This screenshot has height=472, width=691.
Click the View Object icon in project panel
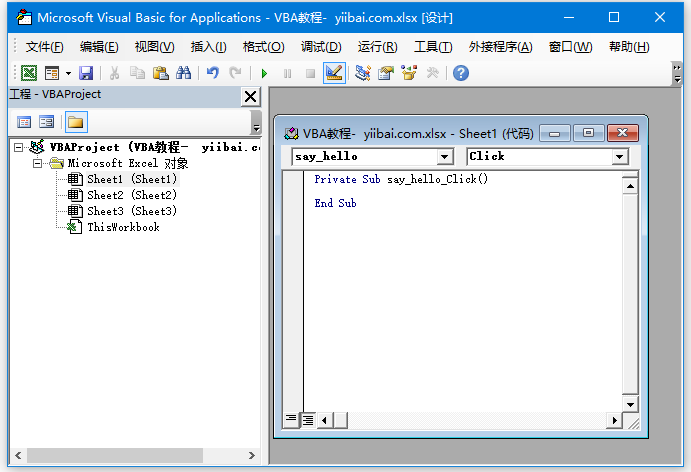46,122
